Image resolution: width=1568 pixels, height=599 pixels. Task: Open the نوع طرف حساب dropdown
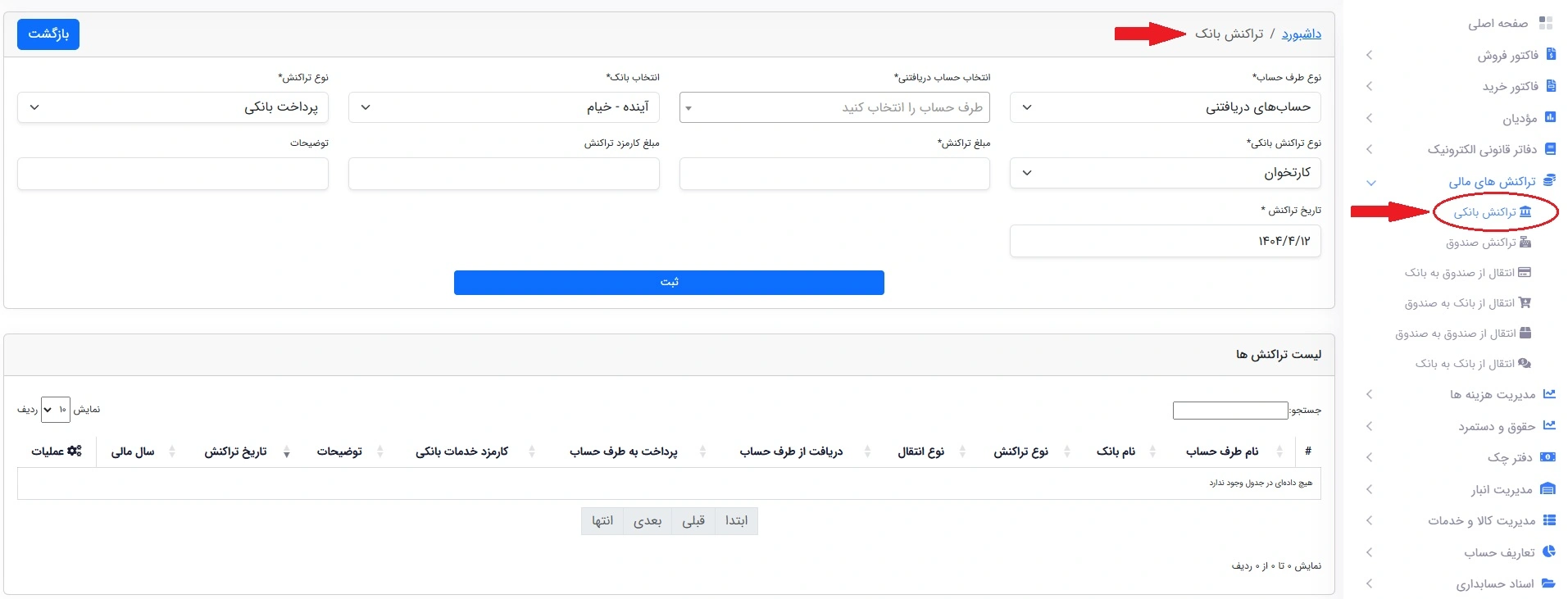(1165, 107)
